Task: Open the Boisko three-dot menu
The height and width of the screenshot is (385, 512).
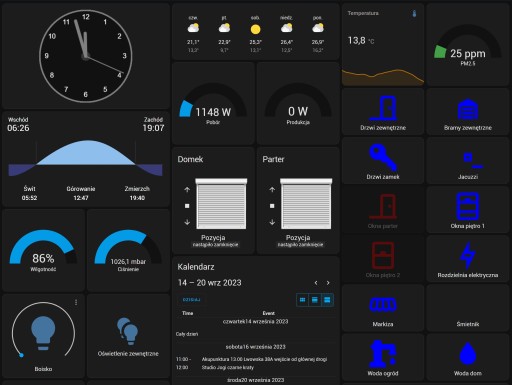Action: (x=76, y=302)
